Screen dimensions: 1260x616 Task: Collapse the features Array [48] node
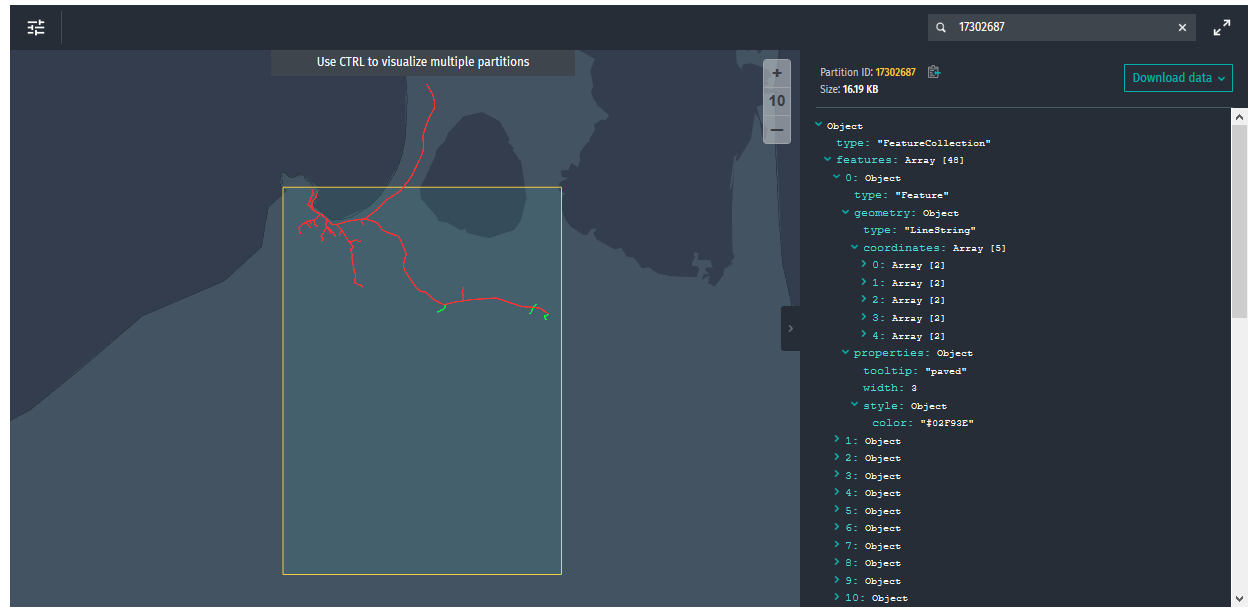828,160
